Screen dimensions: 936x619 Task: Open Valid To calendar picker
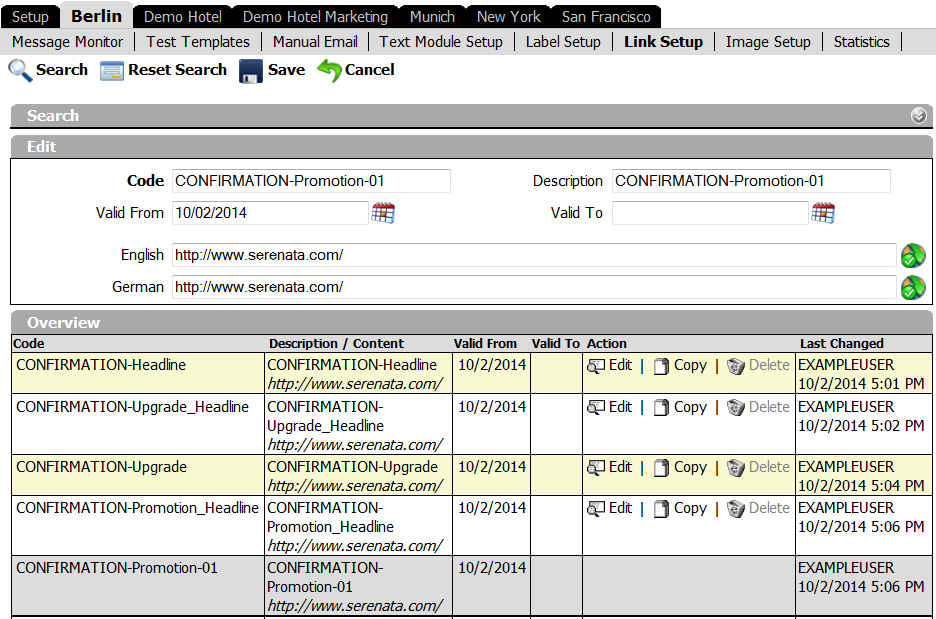[823, 213]
